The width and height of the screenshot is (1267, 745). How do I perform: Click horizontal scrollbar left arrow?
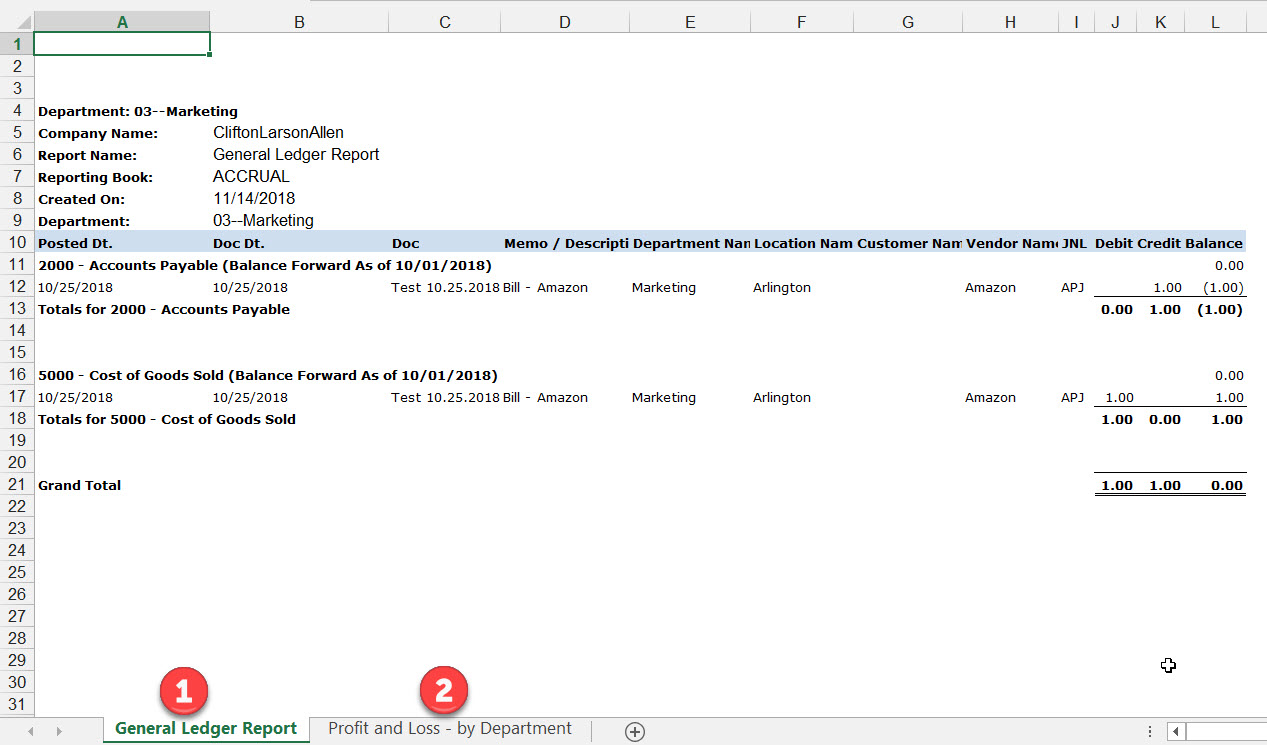coord(1176,731)
